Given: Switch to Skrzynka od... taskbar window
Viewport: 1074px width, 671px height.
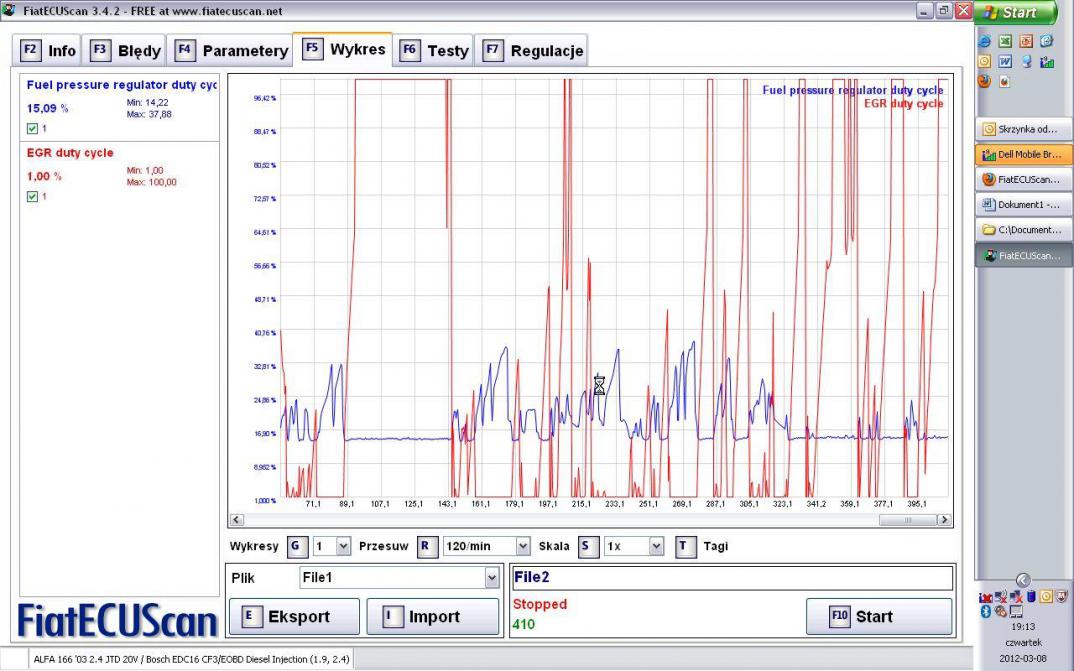Looking at the screenshot, I should [x=1023, y=129].
